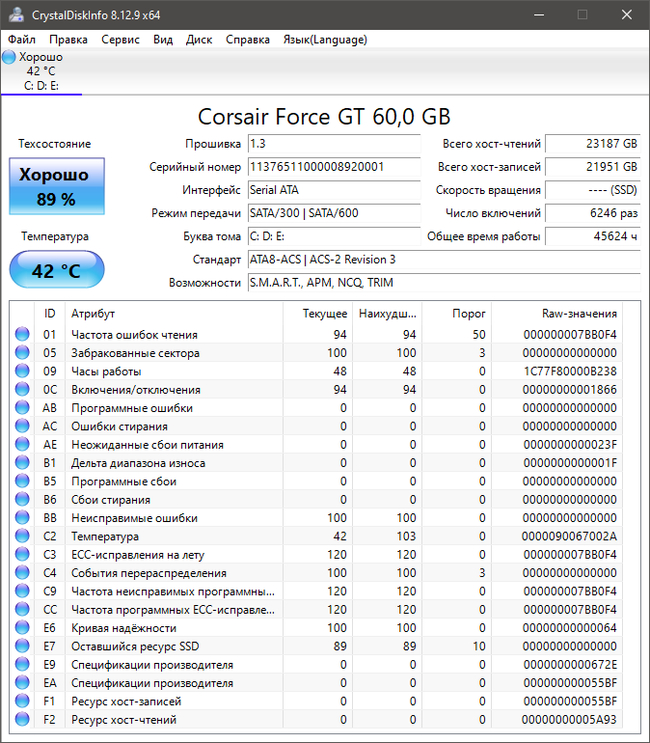
Task: Click status orb for Ресурс хост-записей row
Action: click(x=22, y=700)
